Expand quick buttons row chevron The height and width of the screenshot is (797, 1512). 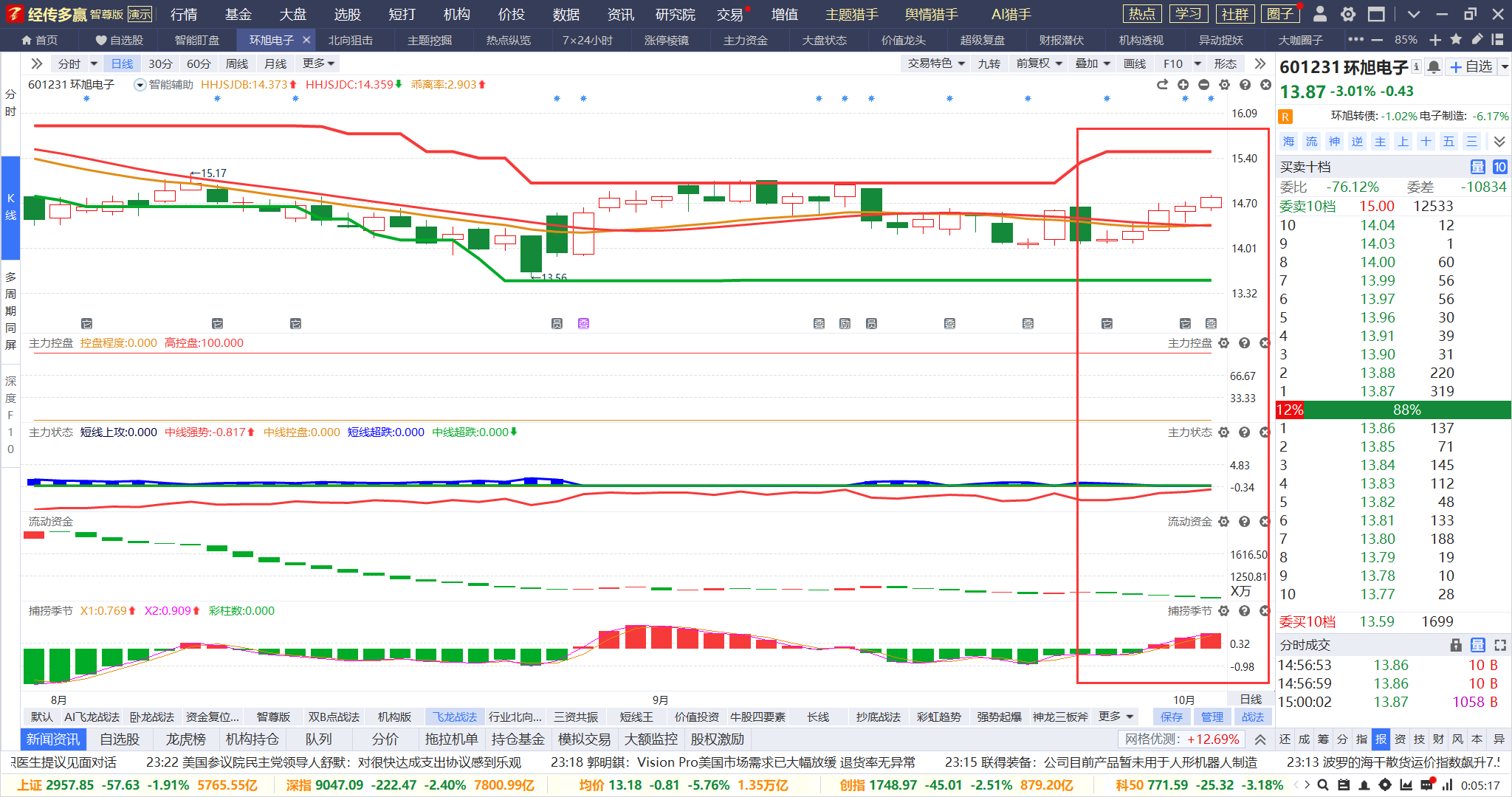(x=1499, y=142)
